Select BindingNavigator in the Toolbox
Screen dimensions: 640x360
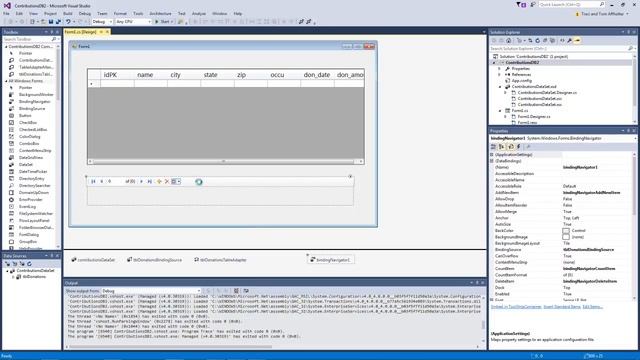pyautogui.click(x=35, y=101)
